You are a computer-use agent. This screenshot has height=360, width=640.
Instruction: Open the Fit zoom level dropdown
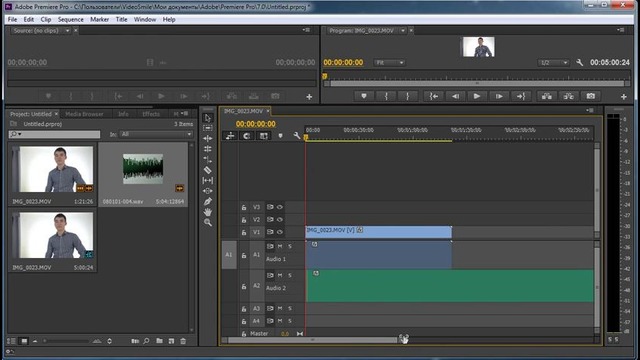[389, 62]
